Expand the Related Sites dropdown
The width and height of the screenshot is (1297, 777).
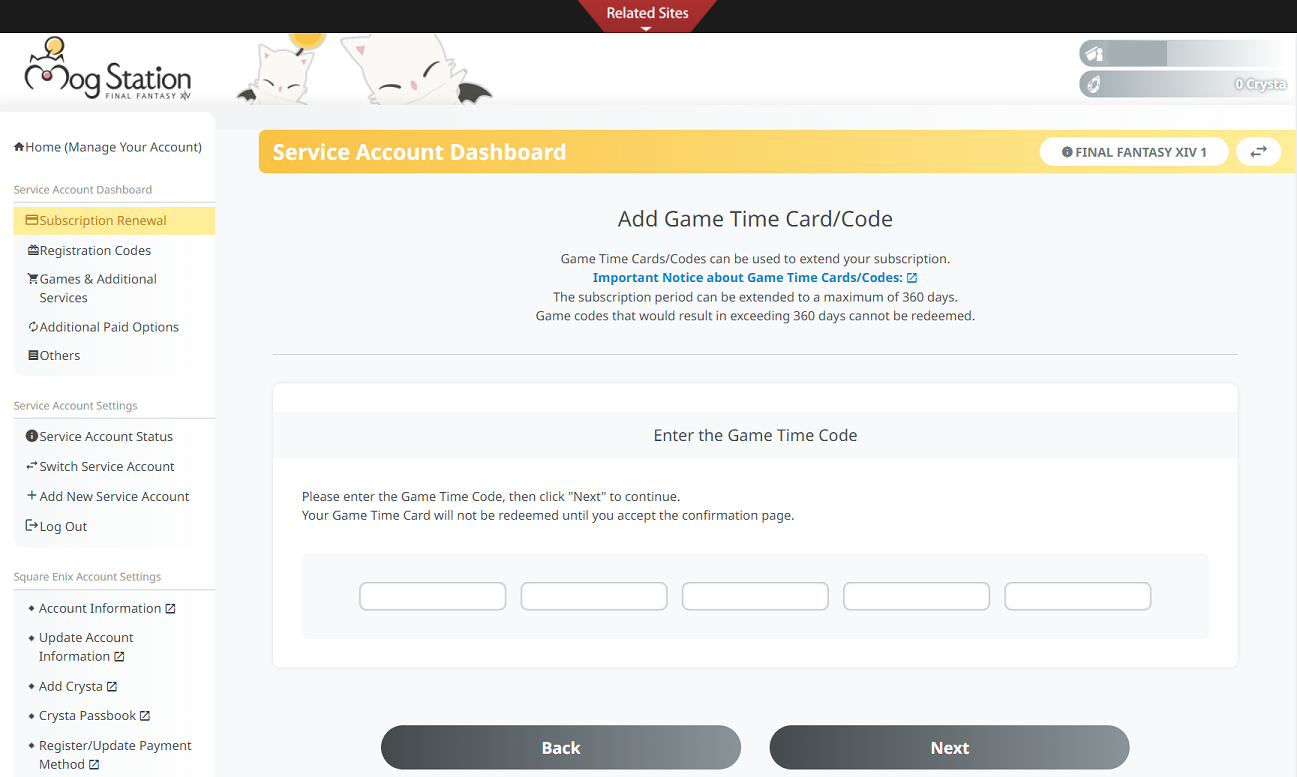click(x=647, y=16)
